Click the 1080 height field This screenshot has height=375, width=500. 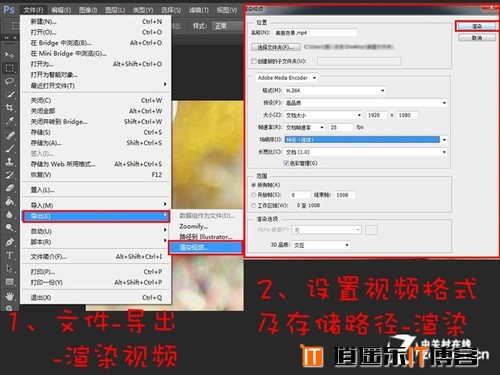[x=407, y=115]
